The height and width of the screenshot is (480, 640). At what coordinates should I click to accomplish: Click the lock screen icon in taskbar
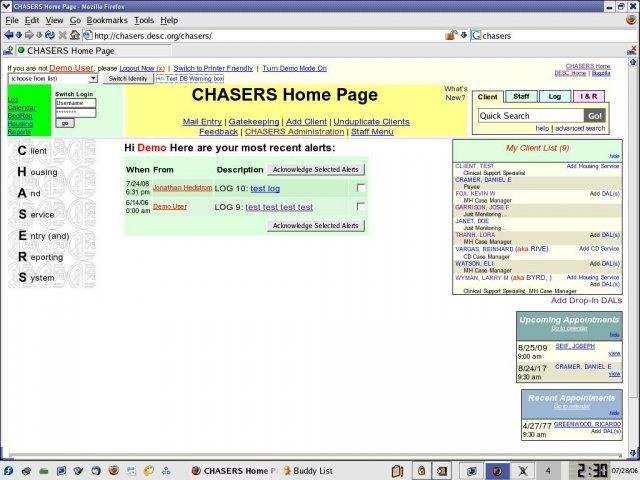[421, 471]
